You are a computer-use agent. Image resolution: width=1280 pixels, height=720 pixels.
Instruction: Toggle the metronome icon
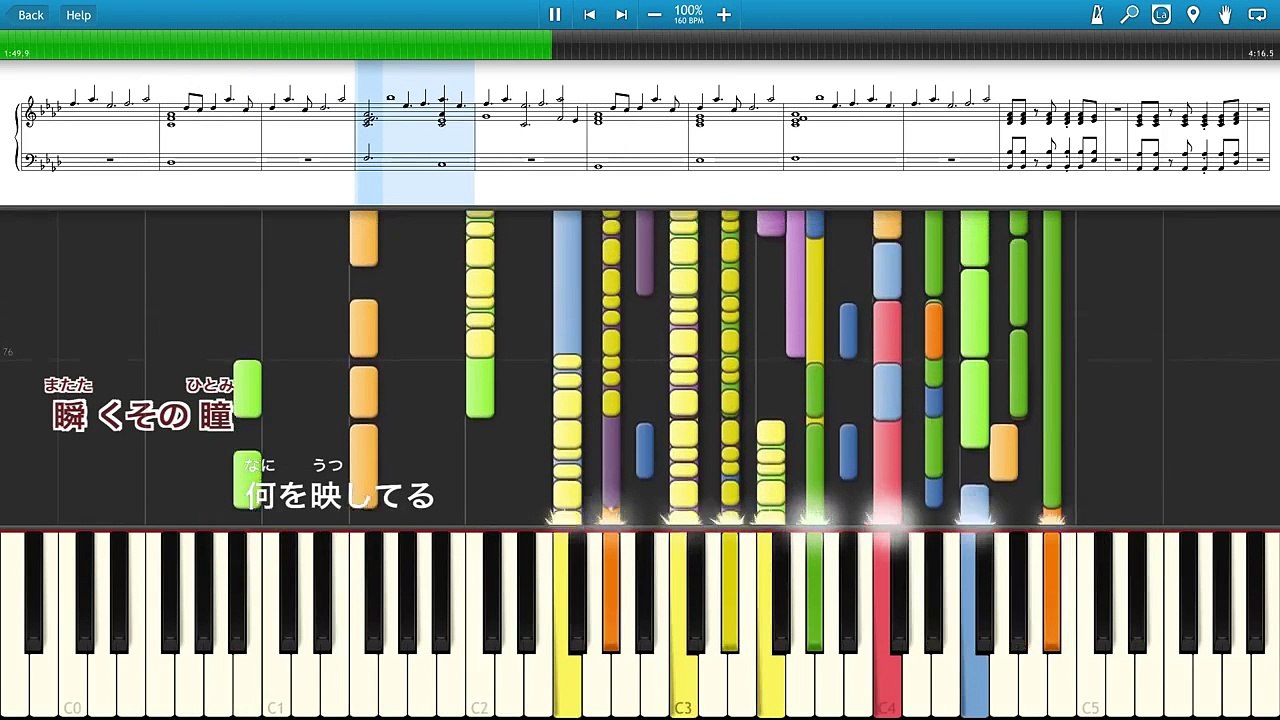point(1097,14)
